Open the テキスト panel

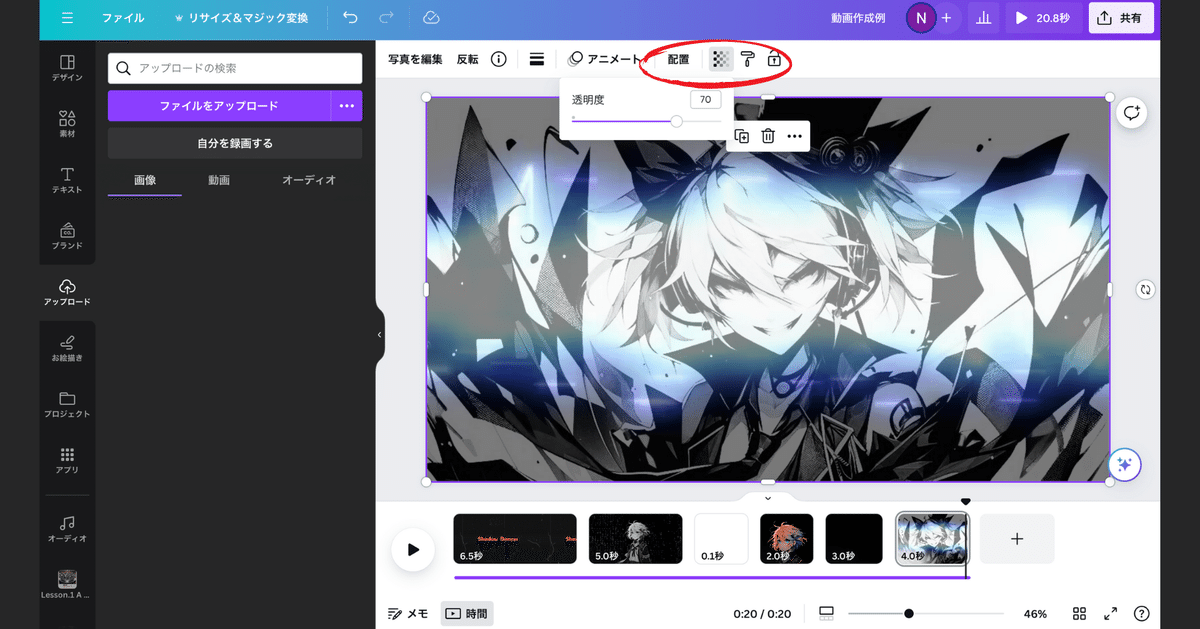(x=68, y=180)
